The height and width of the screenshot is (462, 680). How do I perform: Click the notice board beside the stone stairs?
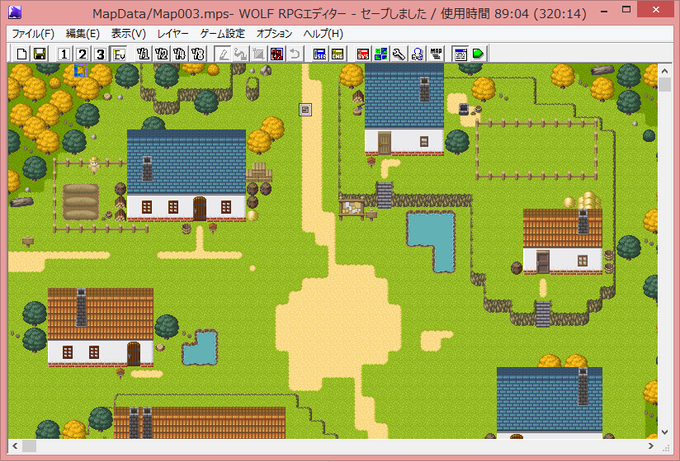352,209
